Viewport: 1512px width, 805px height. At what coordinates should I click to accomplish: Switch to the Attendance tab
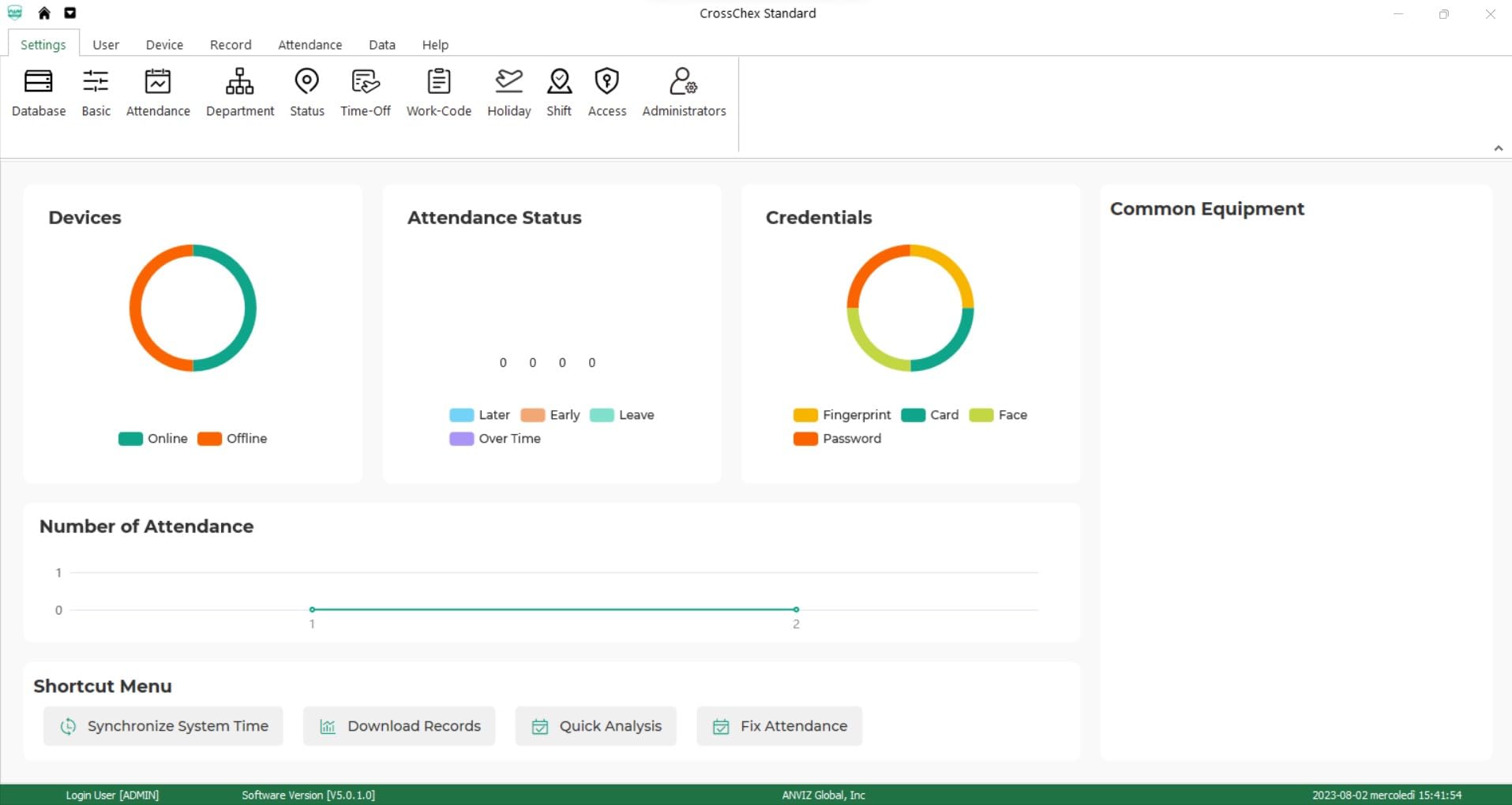coord(310,44)
